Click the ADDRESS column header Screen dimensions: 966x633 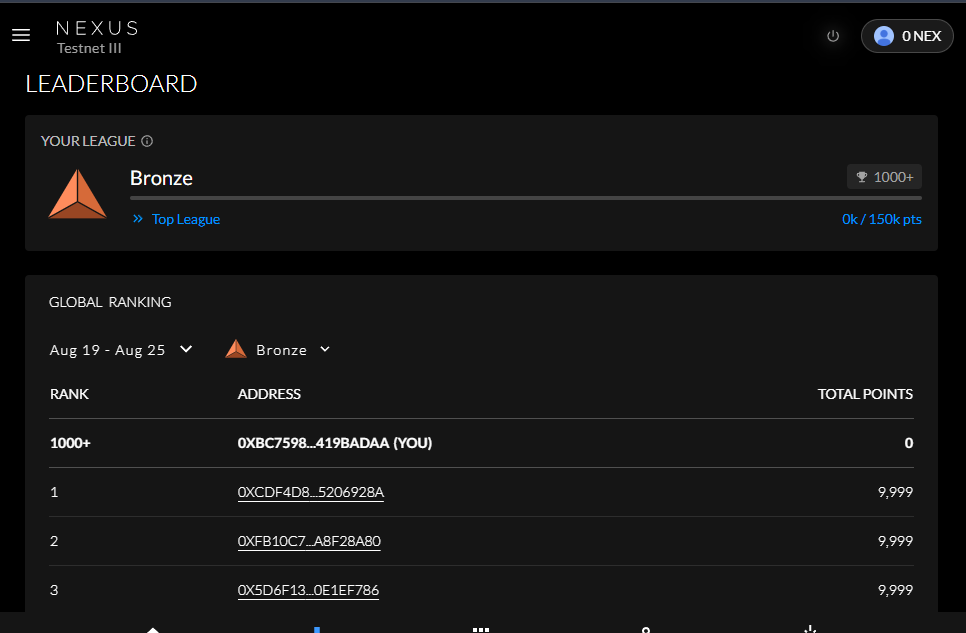(x=269, y=394)
